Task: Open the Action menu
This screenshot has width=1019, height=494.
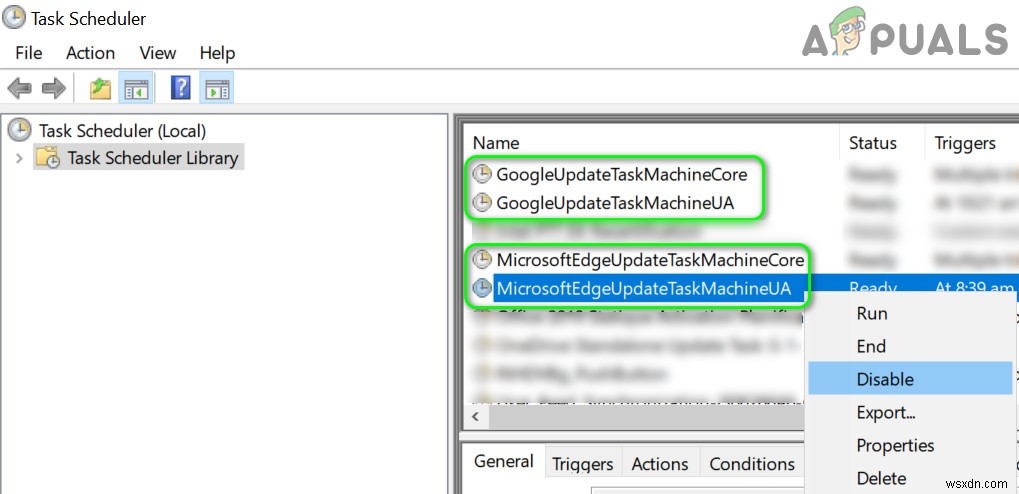Action: [x=90, y=53]
